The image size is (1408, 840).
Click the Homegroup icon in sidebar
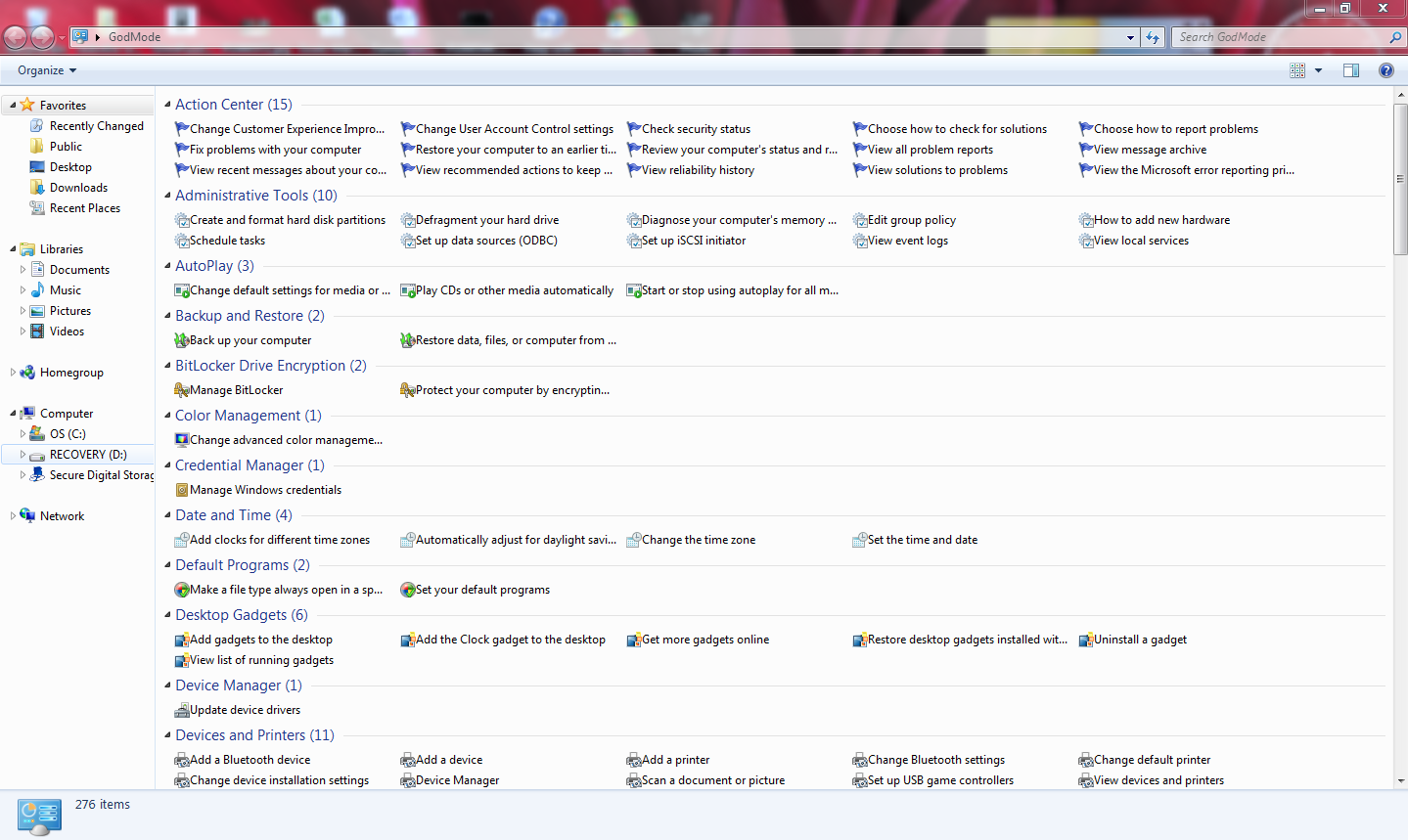coord(27,373)
